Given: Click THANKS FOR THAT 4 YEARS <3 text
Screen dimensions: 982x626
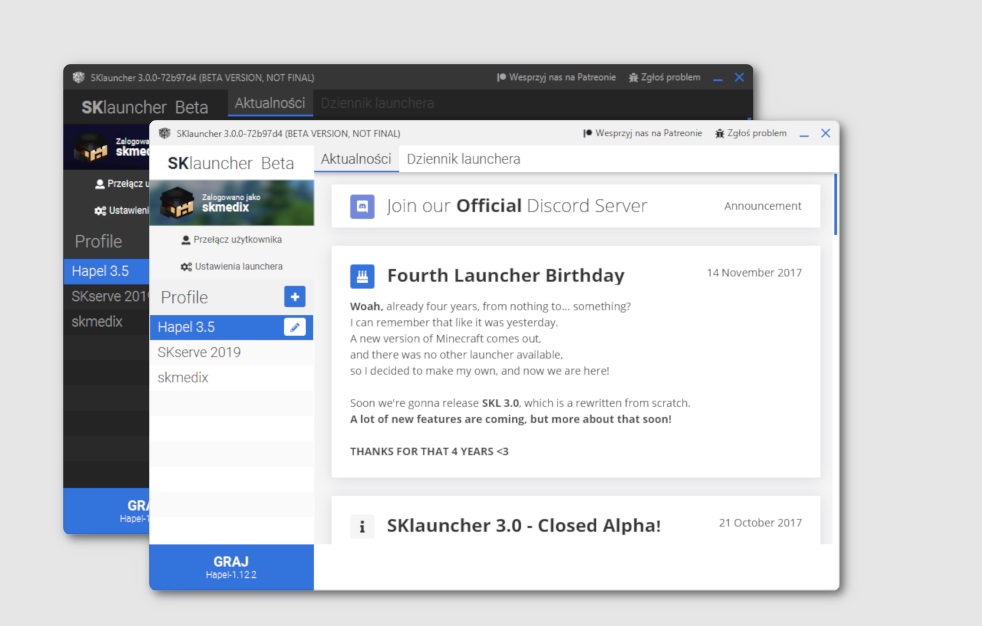Looking at the screenshot, I should 429,451.
